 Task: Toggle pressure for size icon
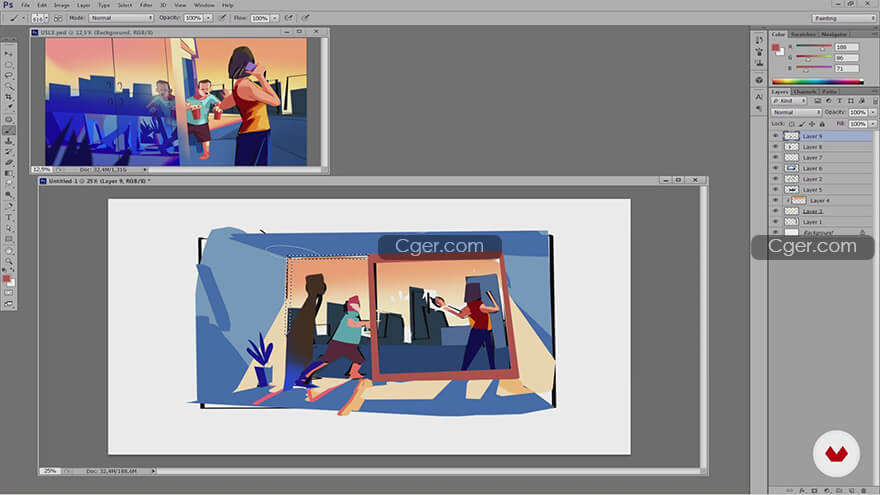pyautogui.click(x=306, y=18)
